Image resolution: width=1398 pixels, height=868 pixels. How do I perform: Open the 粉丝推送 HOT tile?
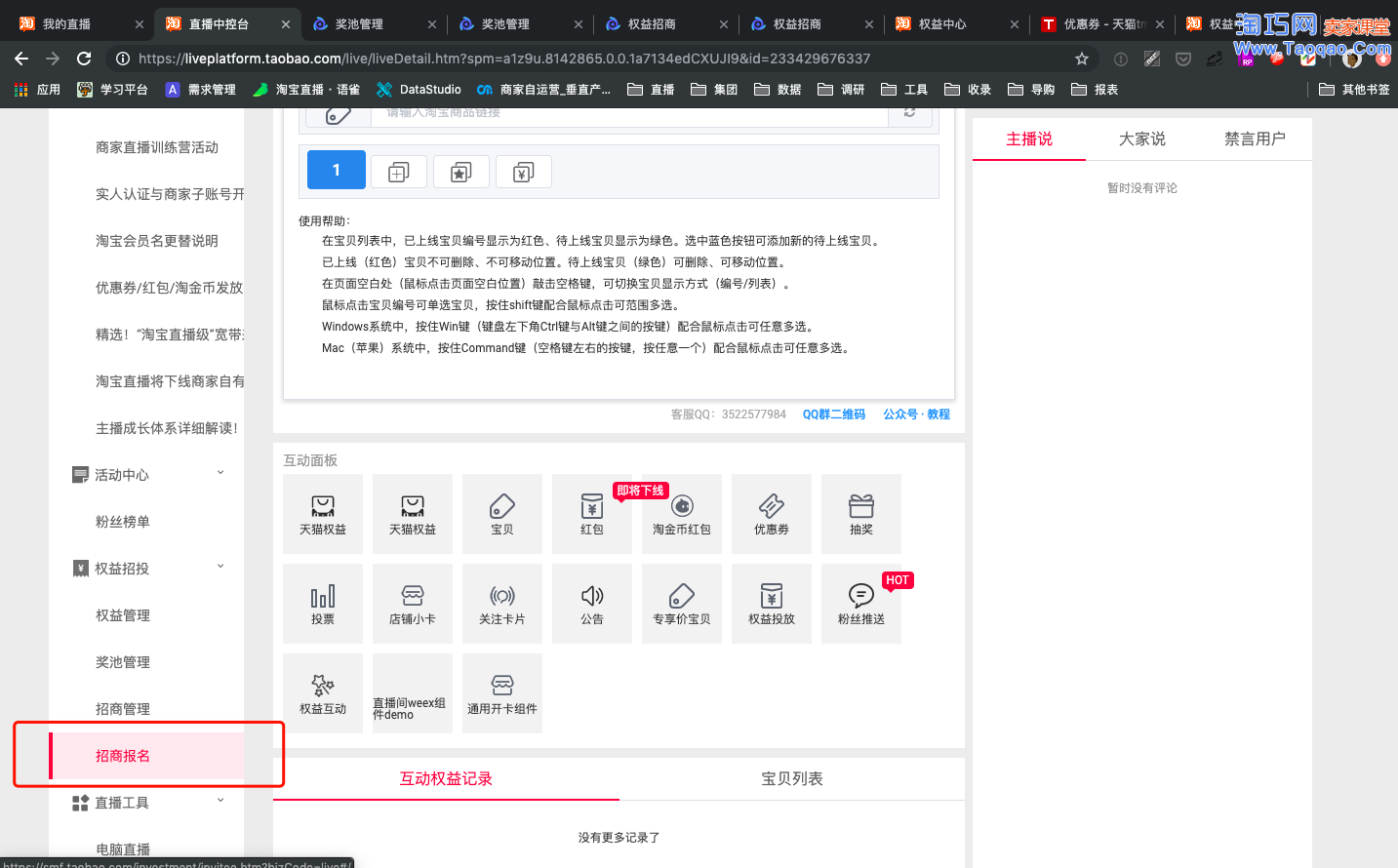tap(861, 604)
